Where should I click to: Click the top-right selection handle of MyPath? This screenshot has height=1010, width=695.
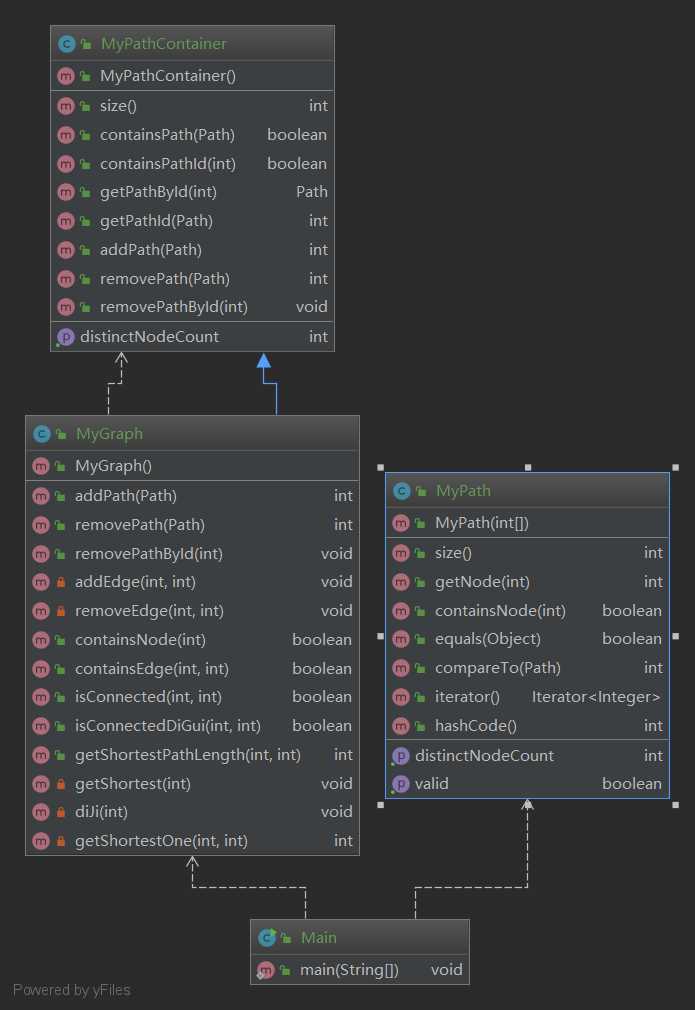675,467
